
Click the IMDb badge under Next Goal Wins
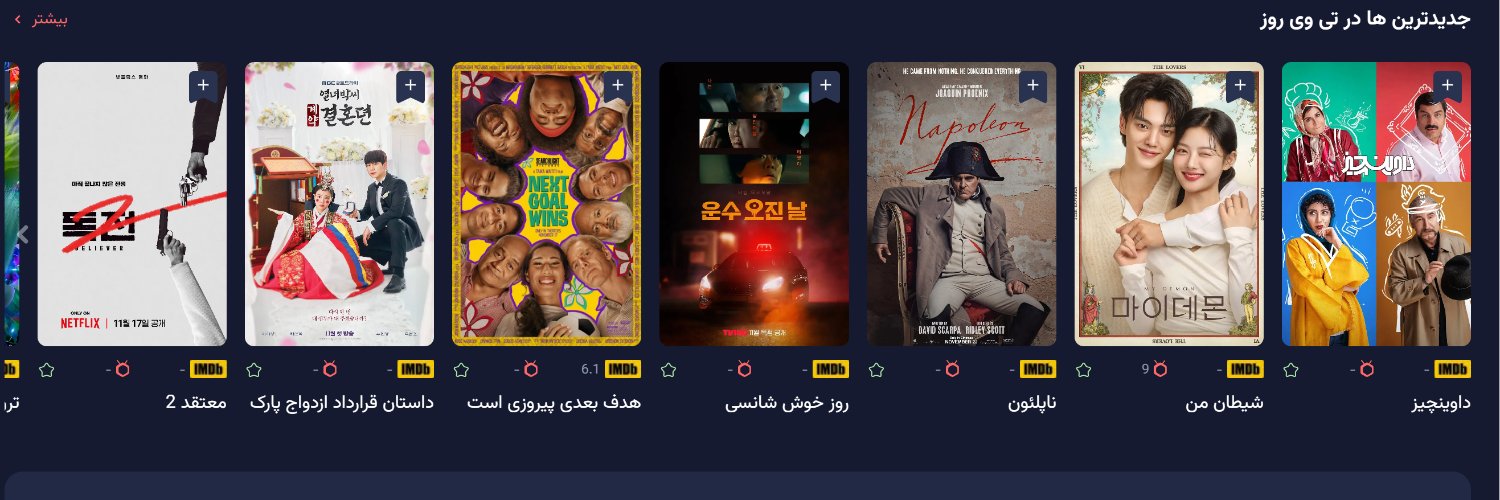pyautogui.click(x=623, y=370)
